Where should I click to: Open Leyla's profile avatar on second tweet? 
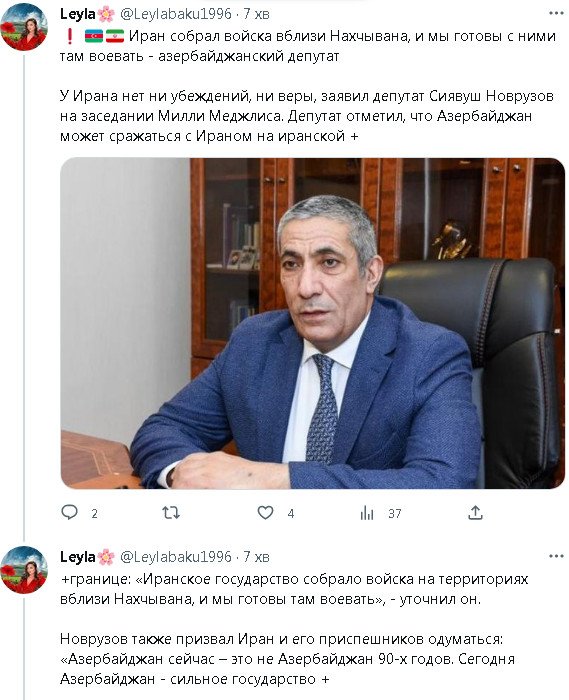(x=24, y=570)
